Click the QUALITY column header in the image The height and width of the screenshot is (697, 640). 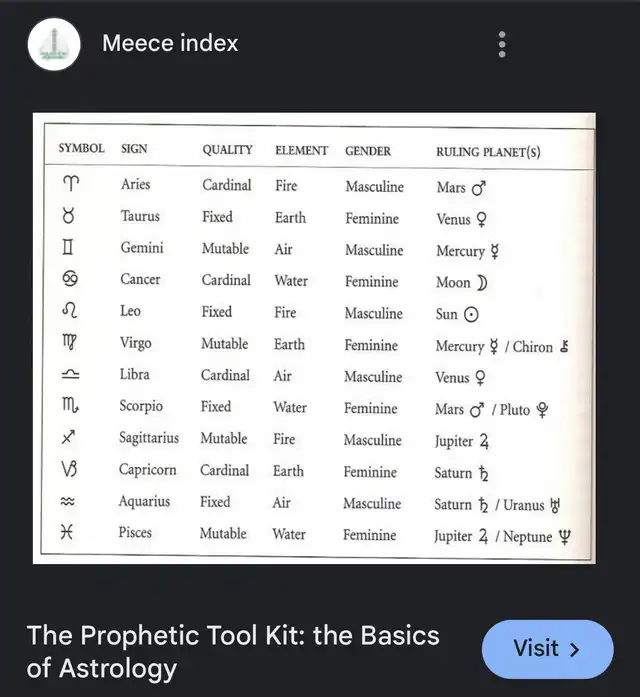pyautogui.click(x=227, y=149)
